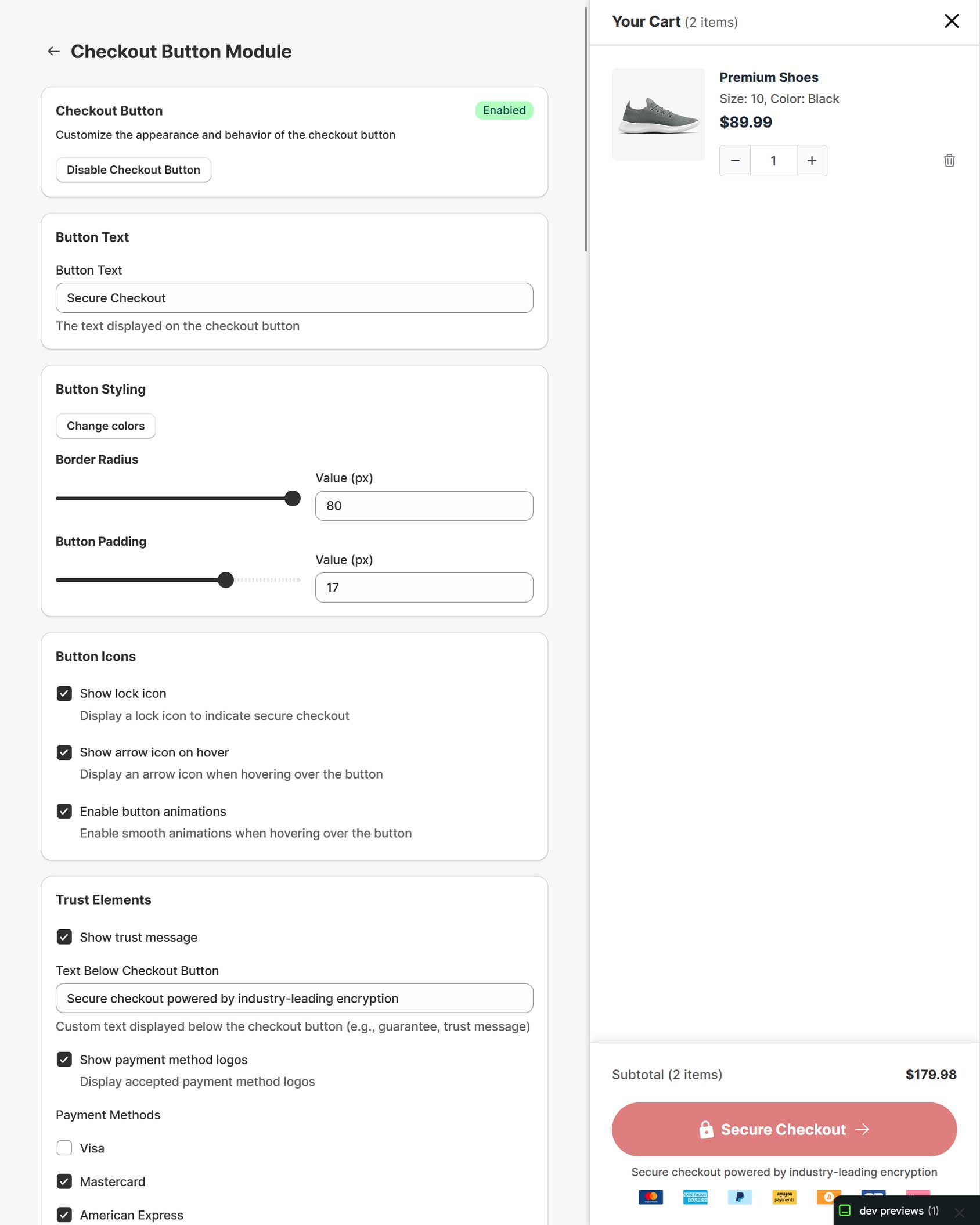
Task: Uncheck Show lock icon
Action: [64, 693]
